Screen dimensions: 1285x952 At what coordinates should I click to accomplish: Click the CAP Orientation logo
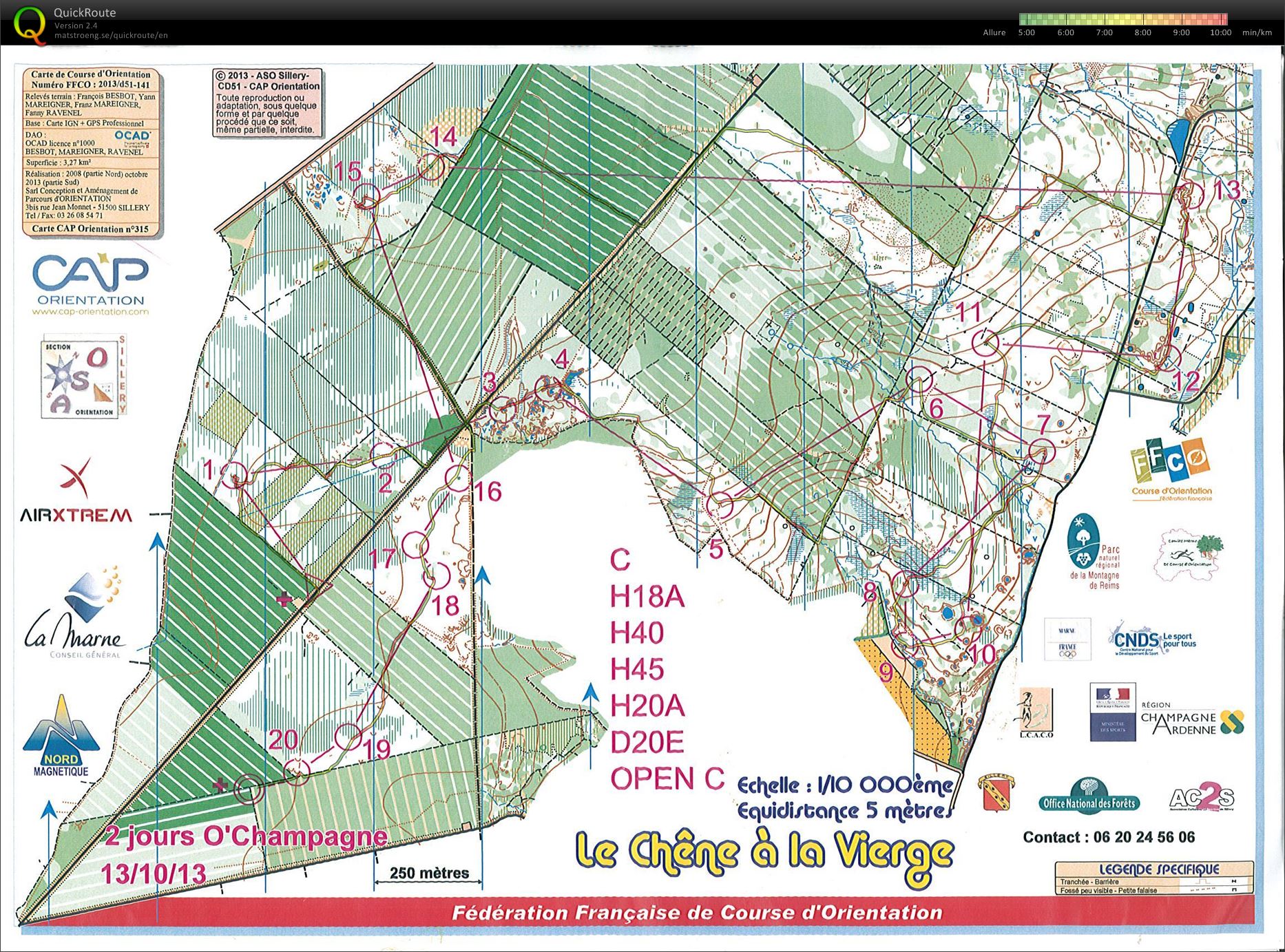point(90,279)
